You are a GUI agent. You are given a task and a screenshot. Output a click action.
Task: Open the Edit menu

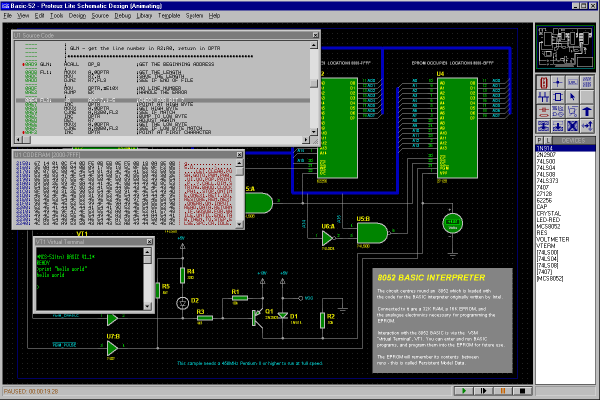[39, 16]
